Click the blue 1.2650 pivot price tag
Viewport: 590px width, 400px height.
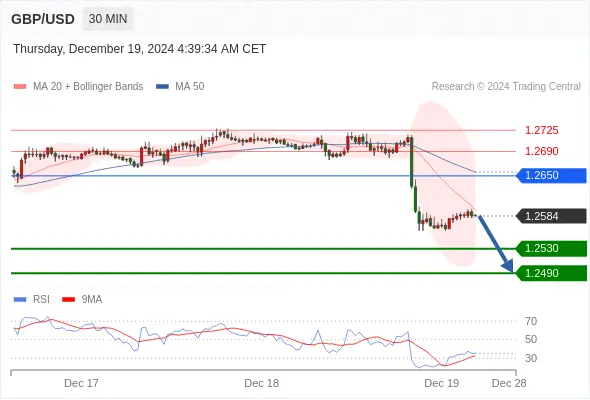(551, 175)
